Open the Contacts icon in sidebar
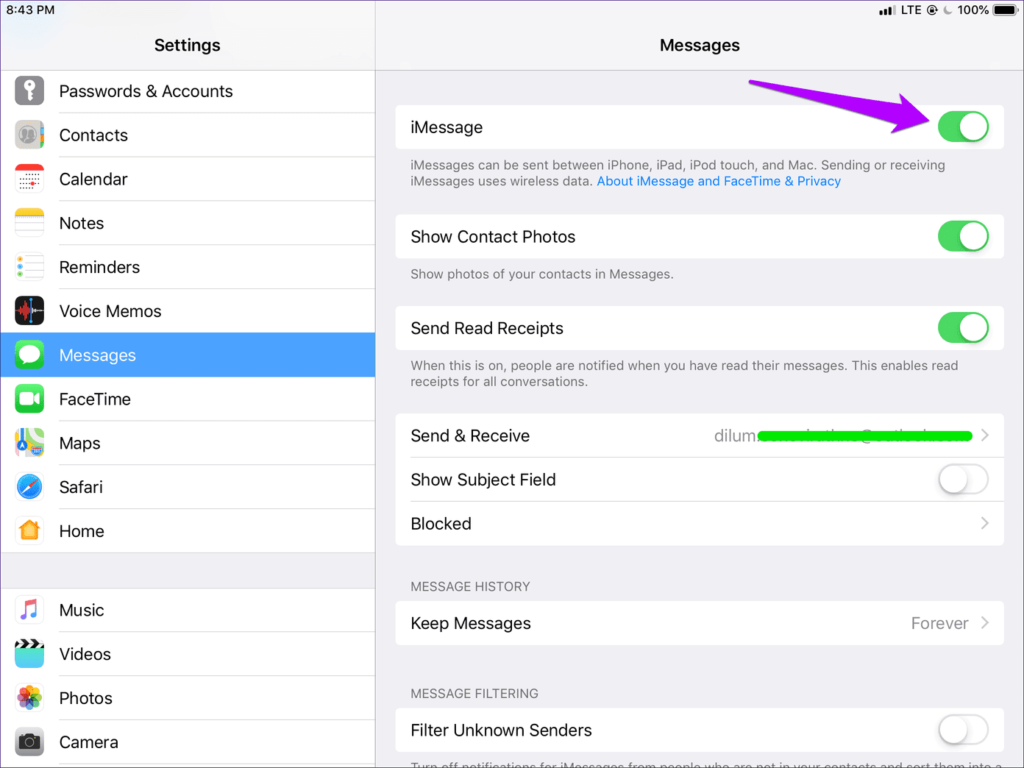The image size is (1024, 768). point(29,135)
